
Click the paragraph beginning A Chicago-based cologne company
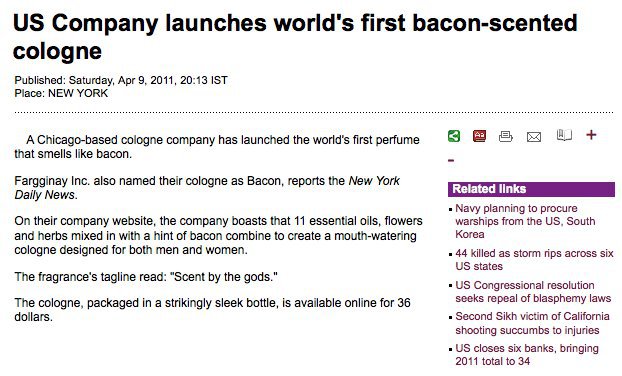click(217, 147)
